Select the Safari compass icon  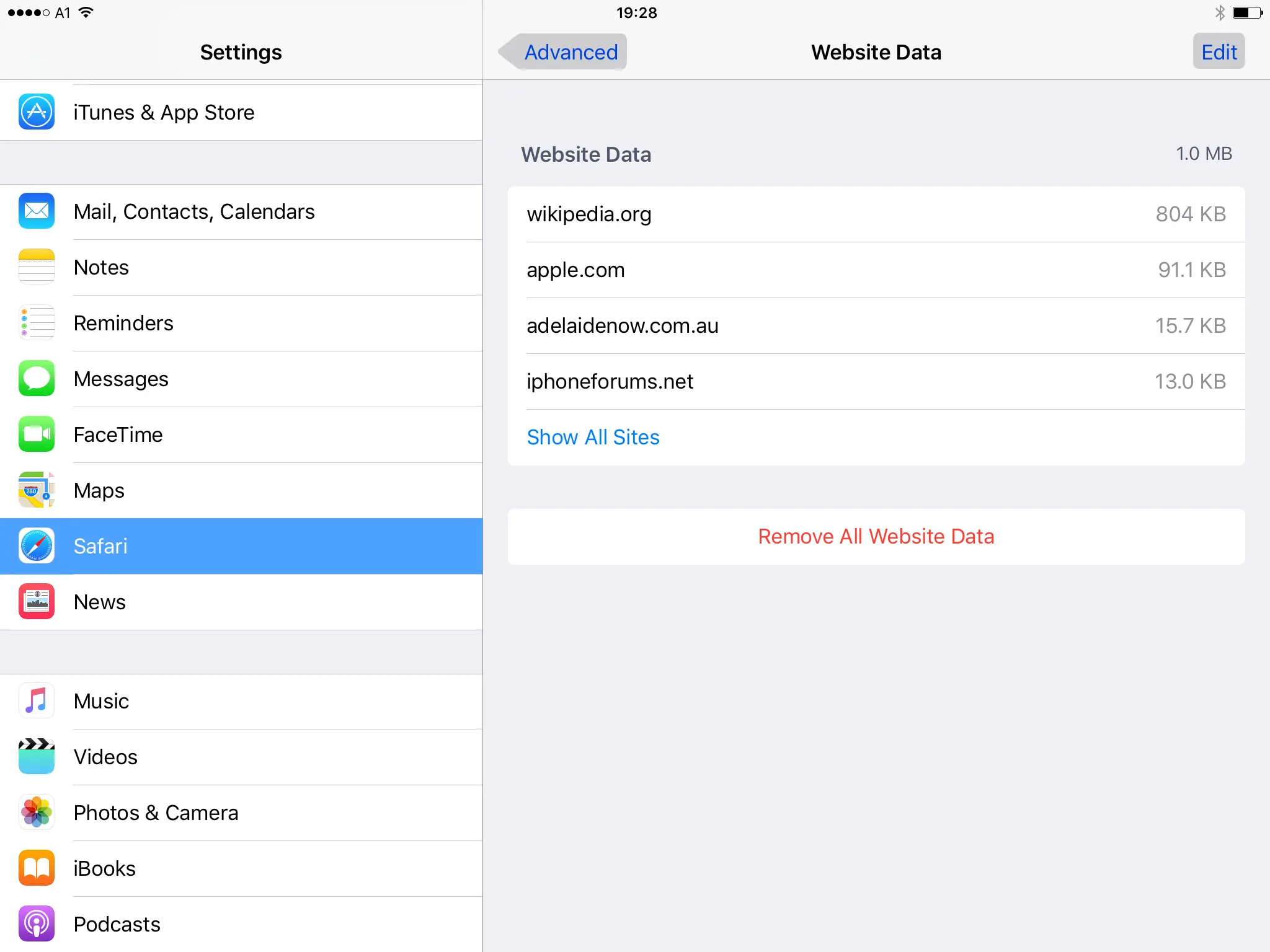coord(36,546)
